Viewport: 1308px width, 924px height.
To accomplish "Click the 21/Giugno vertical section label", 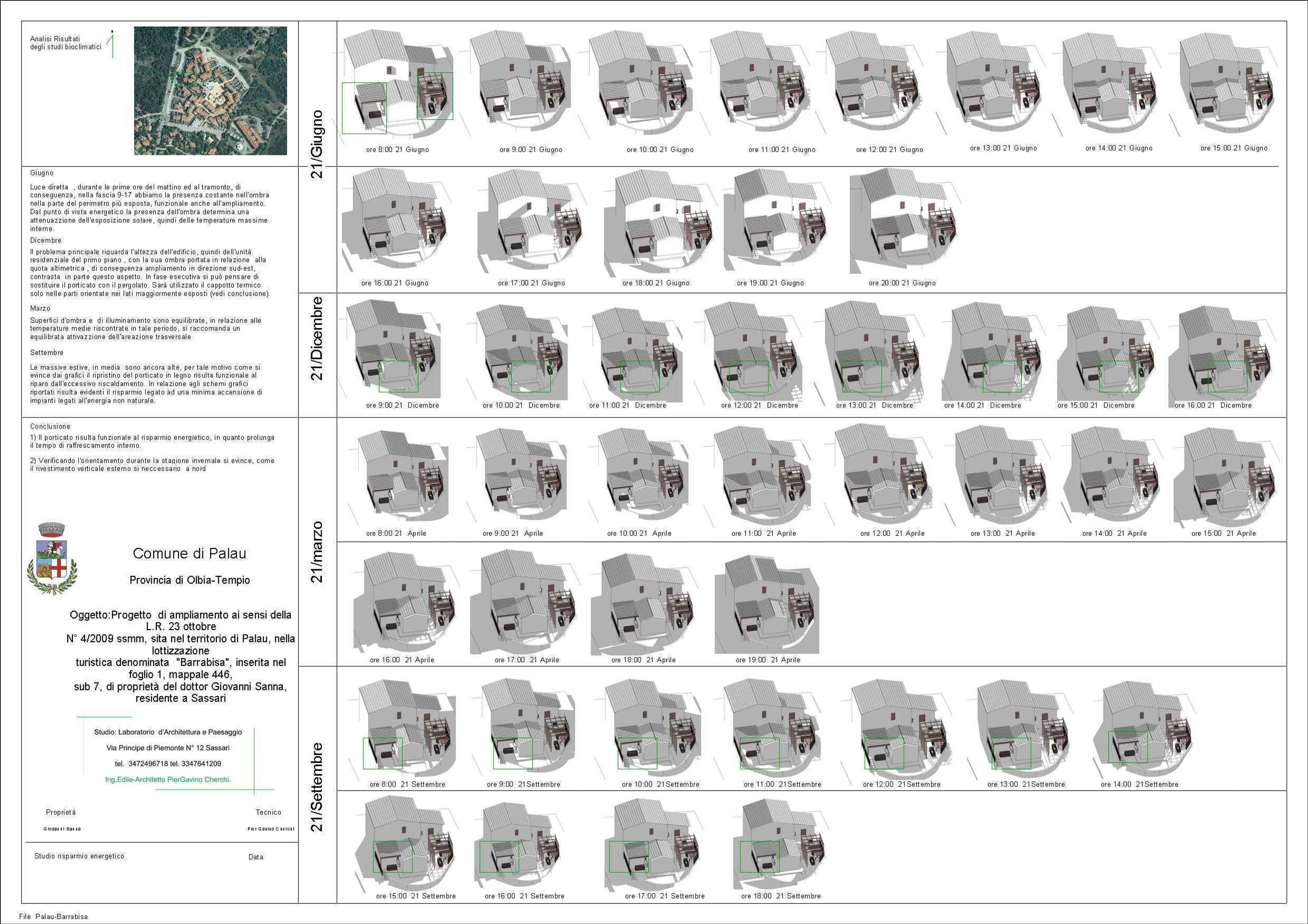I will pos(317,145).
